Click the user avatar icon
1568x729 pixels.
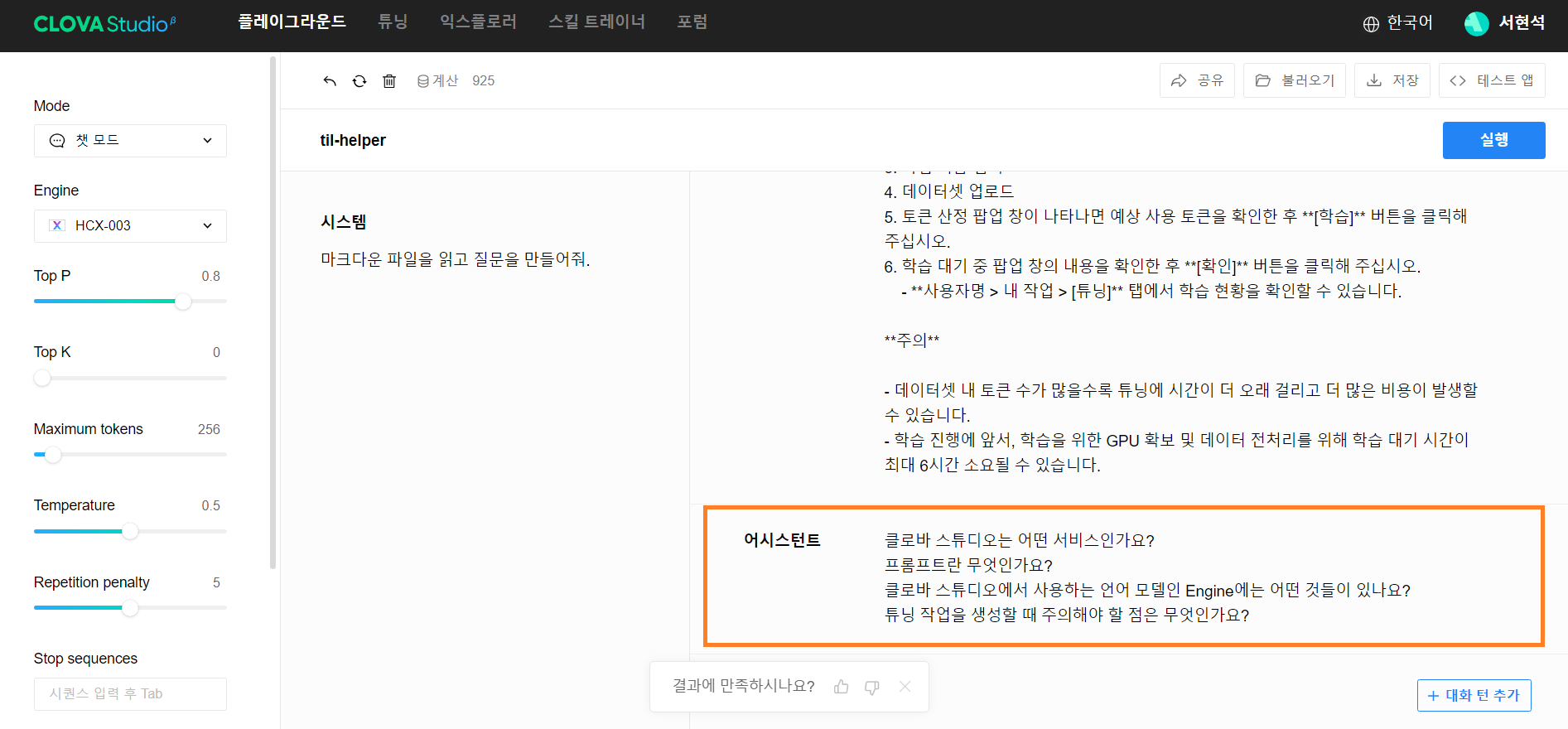tap(1476, 23)
